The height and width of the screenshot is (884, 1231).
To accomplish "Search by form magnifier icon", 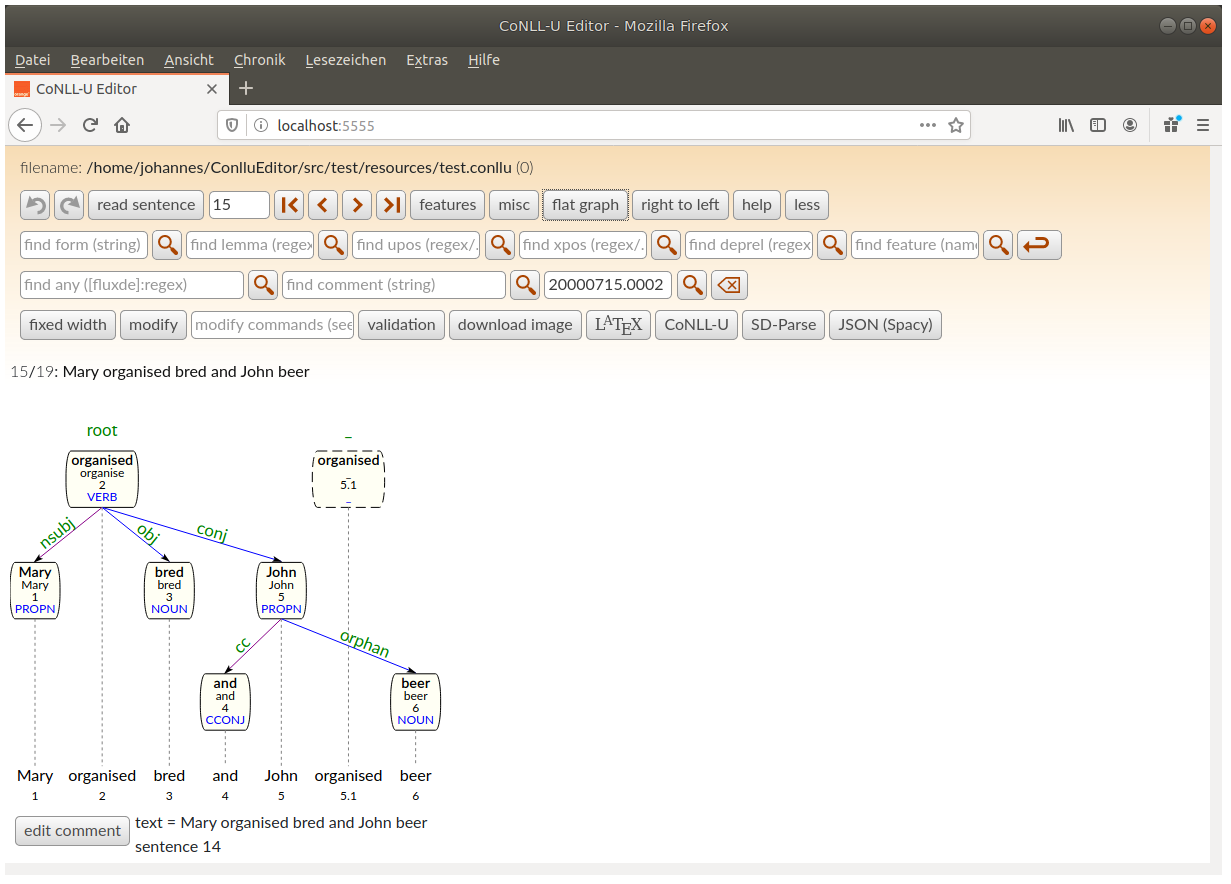I will tap(167, 245).
